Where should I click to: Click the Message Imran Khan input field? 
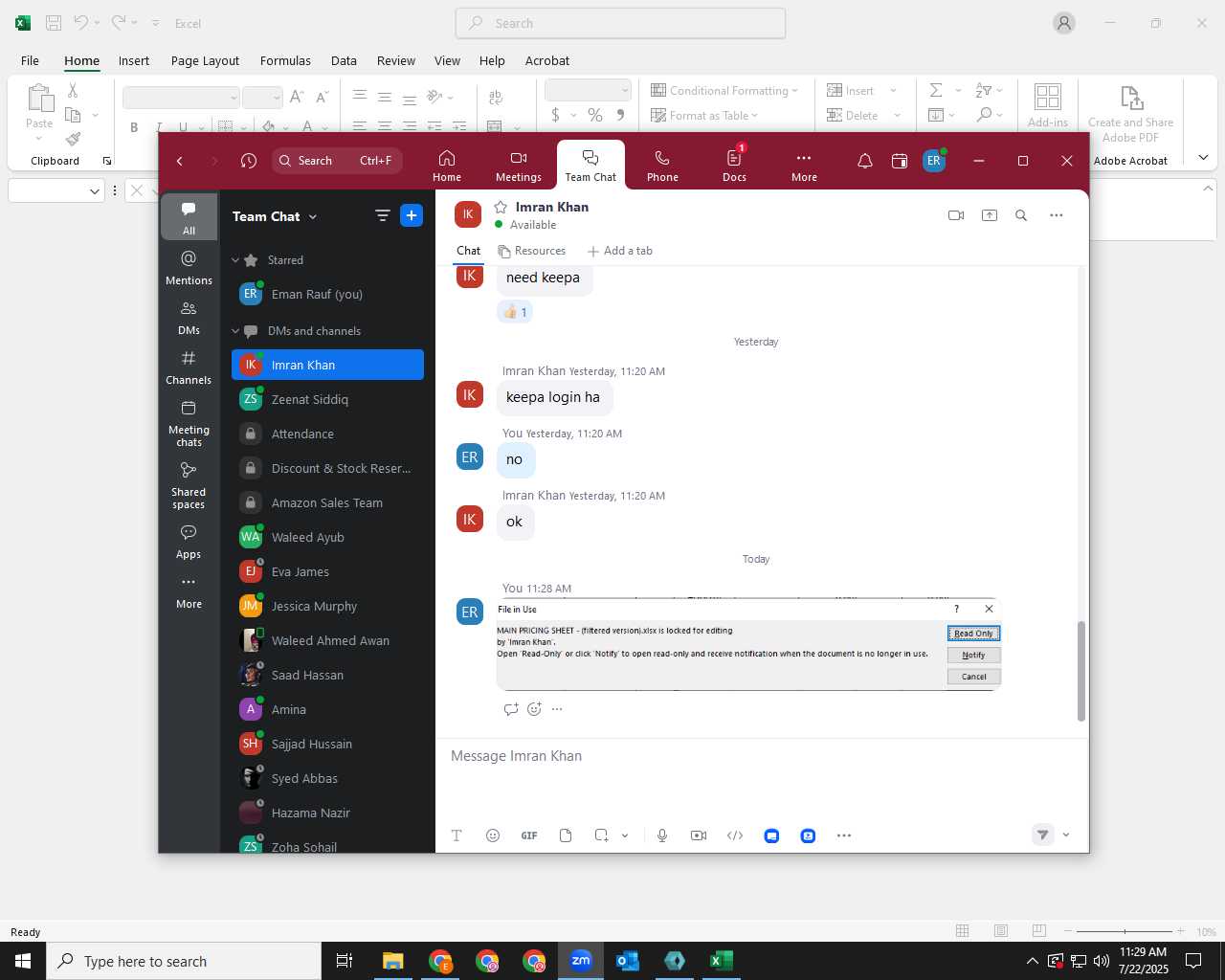tap(761, 756)
